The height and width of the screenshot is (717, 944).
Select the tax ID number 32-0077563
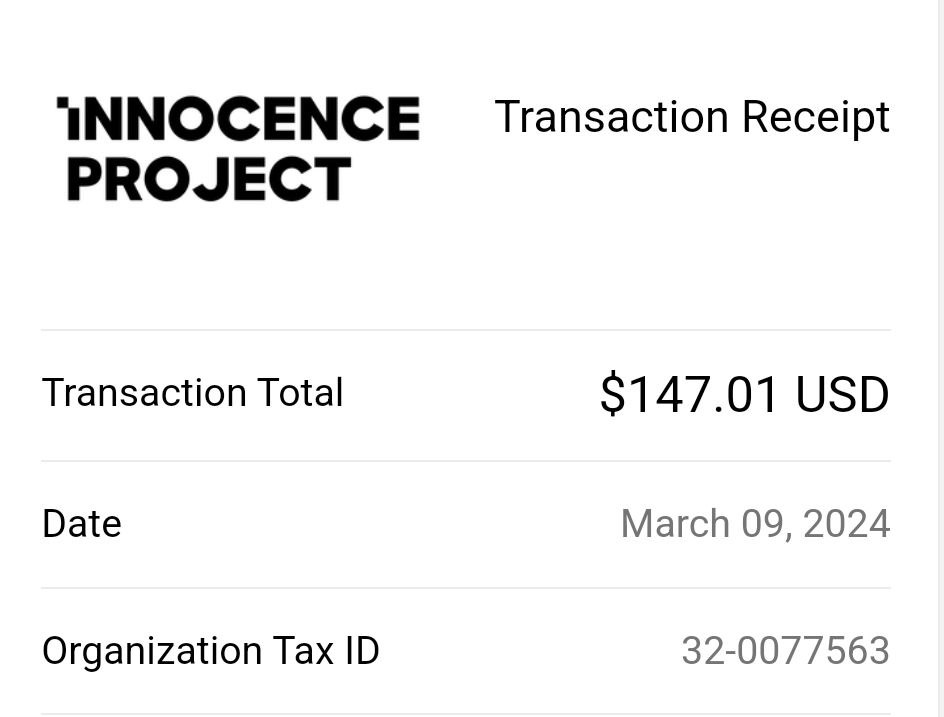(x=786, y=650)
